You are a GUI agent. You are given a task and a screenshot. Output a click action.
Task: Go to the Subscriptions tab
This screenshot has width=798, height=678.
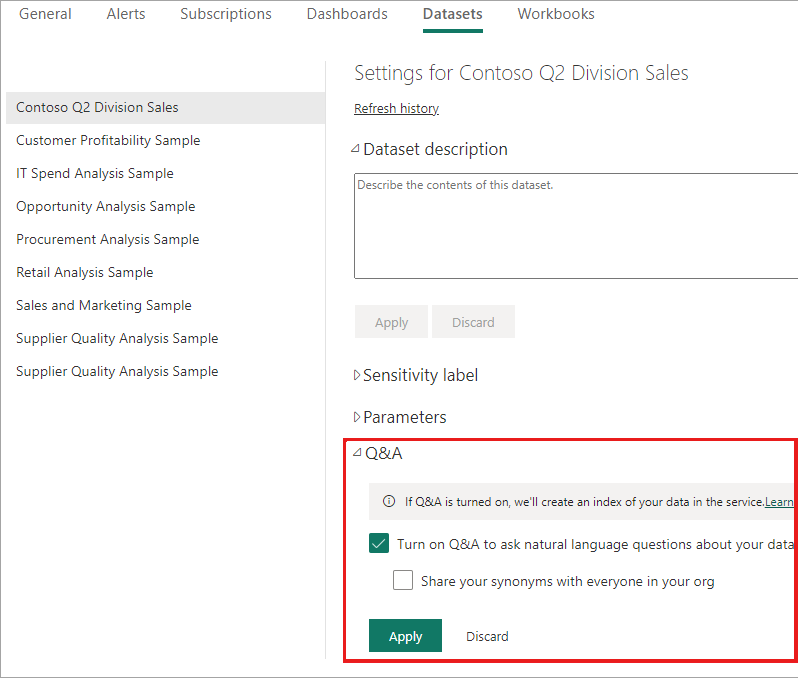[x=226, y=14]
